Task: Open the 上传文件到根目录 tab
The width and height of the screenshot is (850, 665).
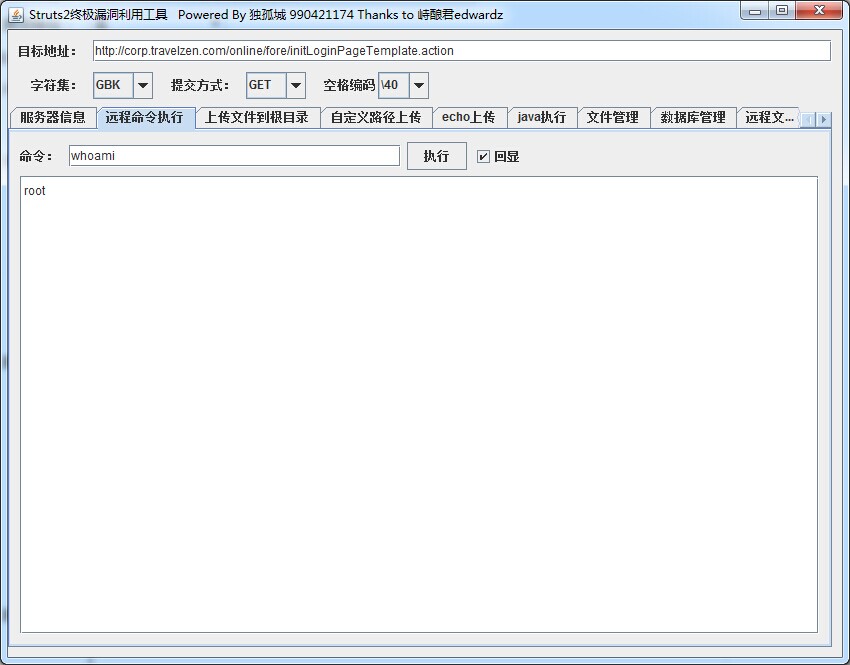Action: [x=257, y=118]
